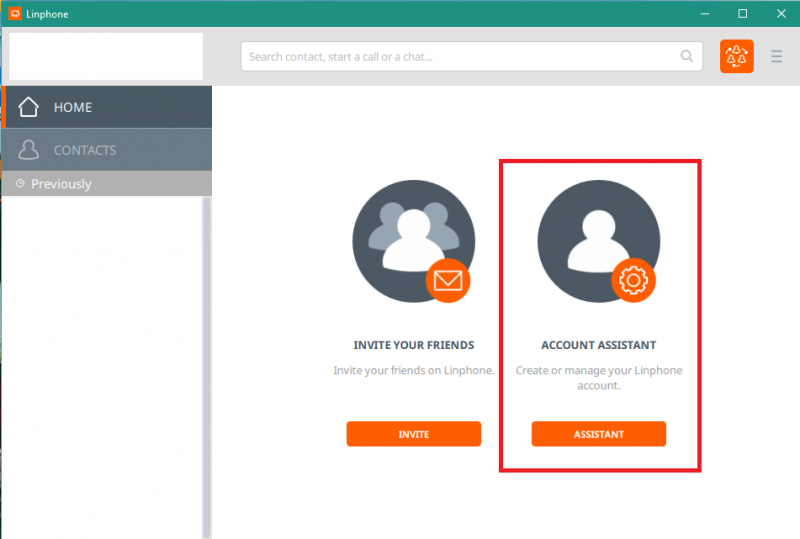
Task: Go to the HOME section
Action: 107,107
